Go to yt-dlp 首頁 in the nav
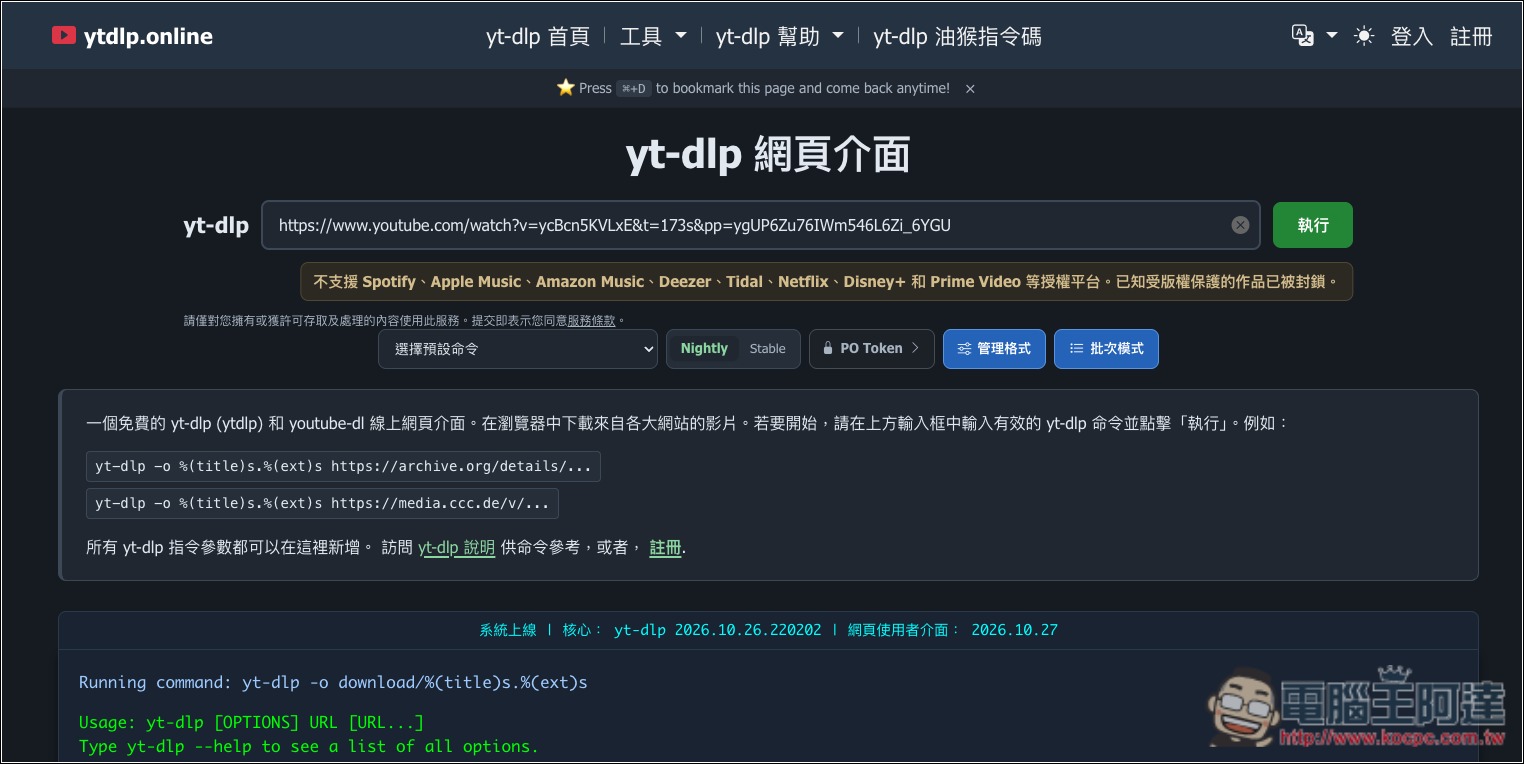1524x764 pixels. (538, 37)
